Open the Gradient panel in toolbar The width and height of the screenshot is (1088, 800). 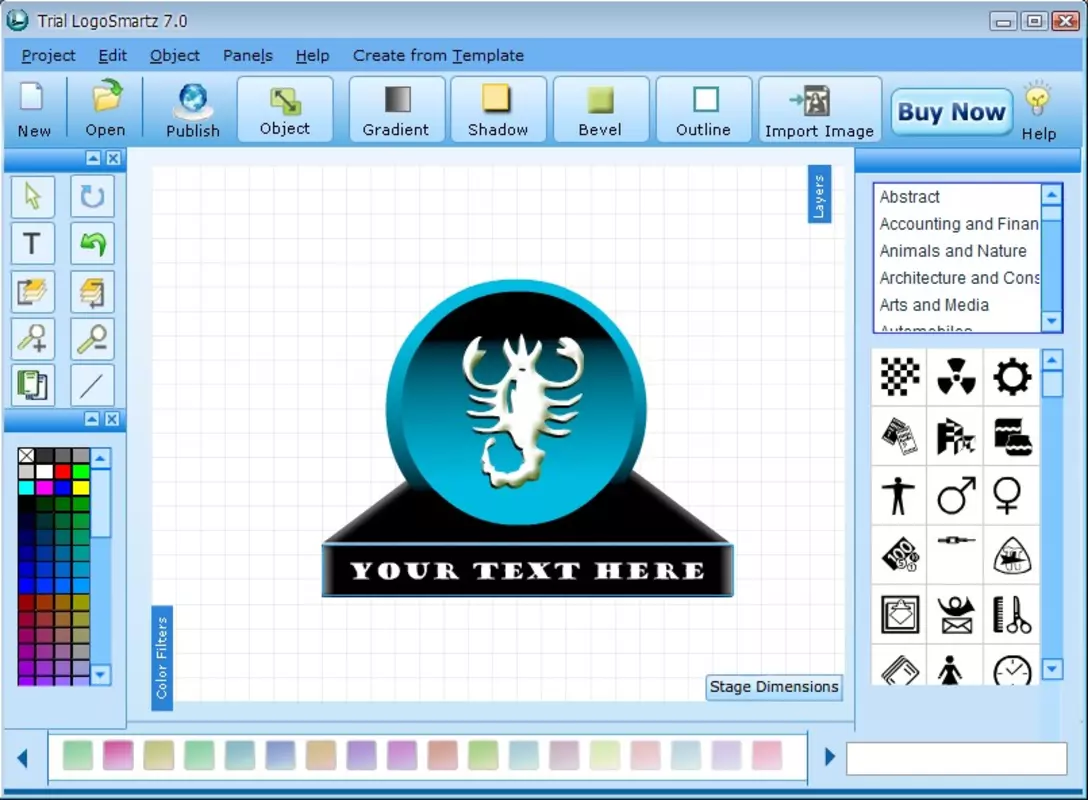coord(396,110)
